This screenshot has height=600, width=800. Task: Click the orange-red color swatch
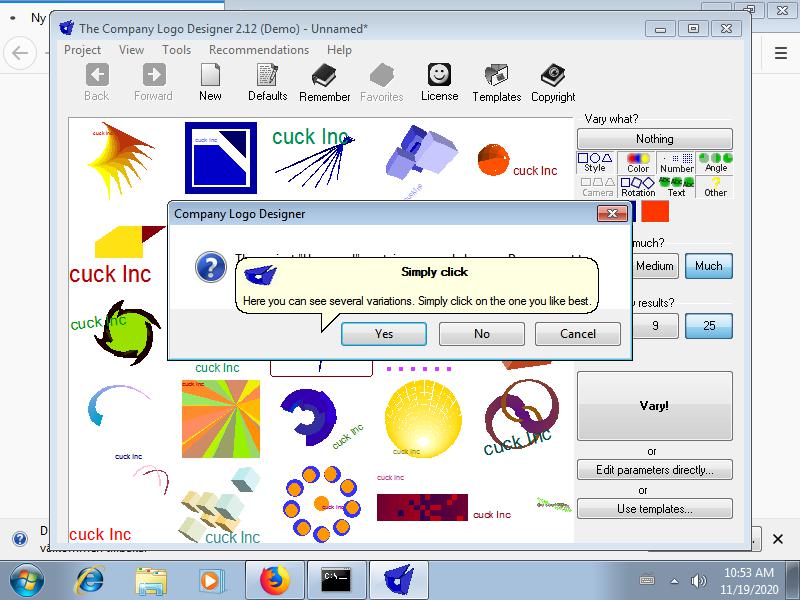click(x=655, y=211)
